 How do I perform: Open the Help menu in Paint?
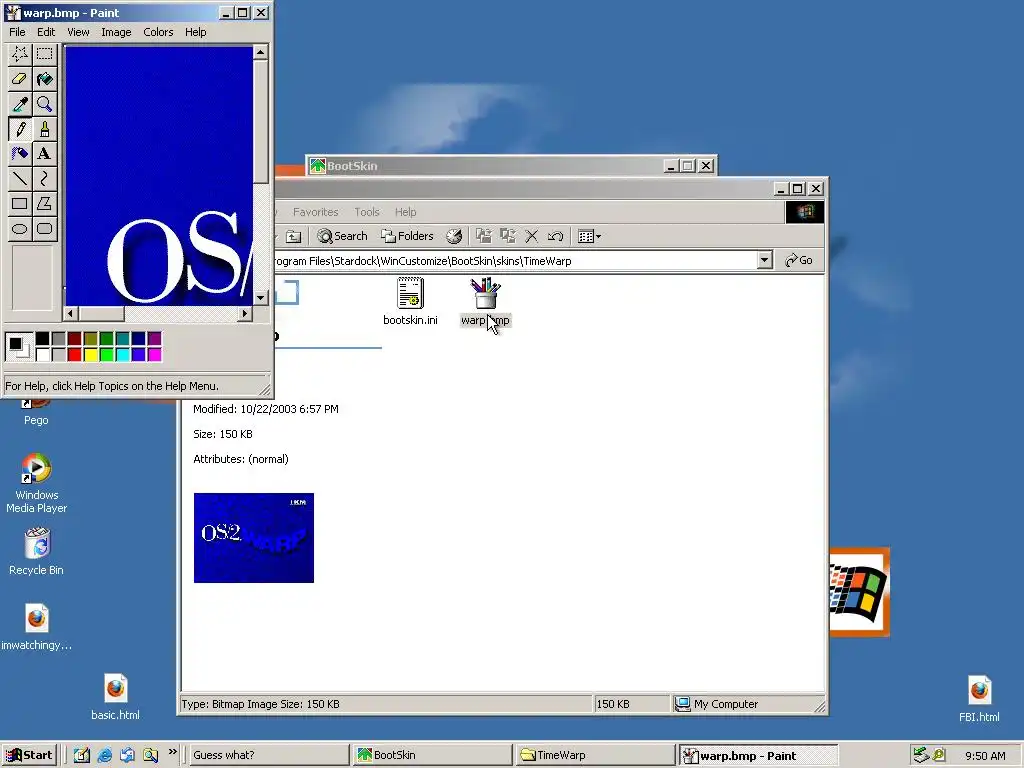pyautogui.click(x=195, y=32)
